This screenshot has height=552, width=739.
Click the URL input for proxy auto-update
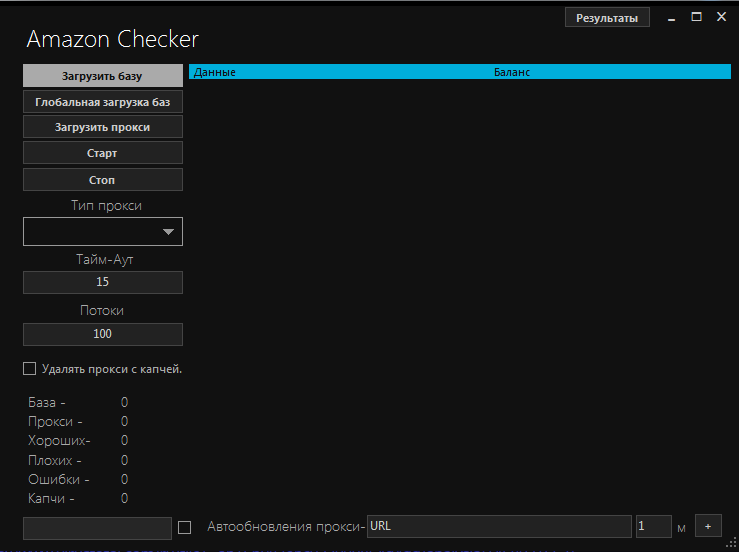pyautogui.click(x=499, y=526)
